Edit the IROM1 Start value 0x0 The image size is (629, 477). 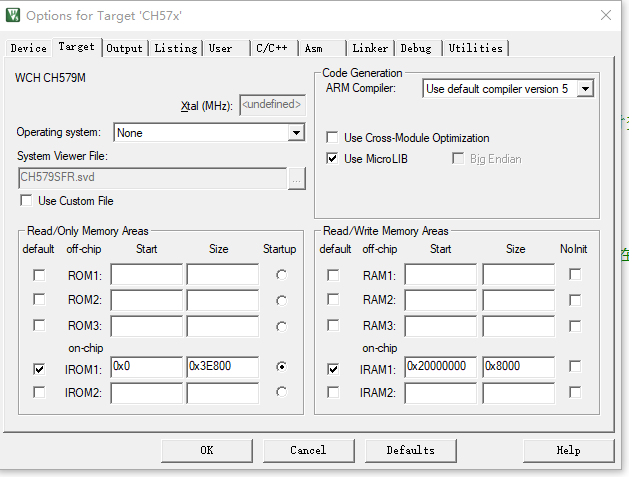click(146, 367)
